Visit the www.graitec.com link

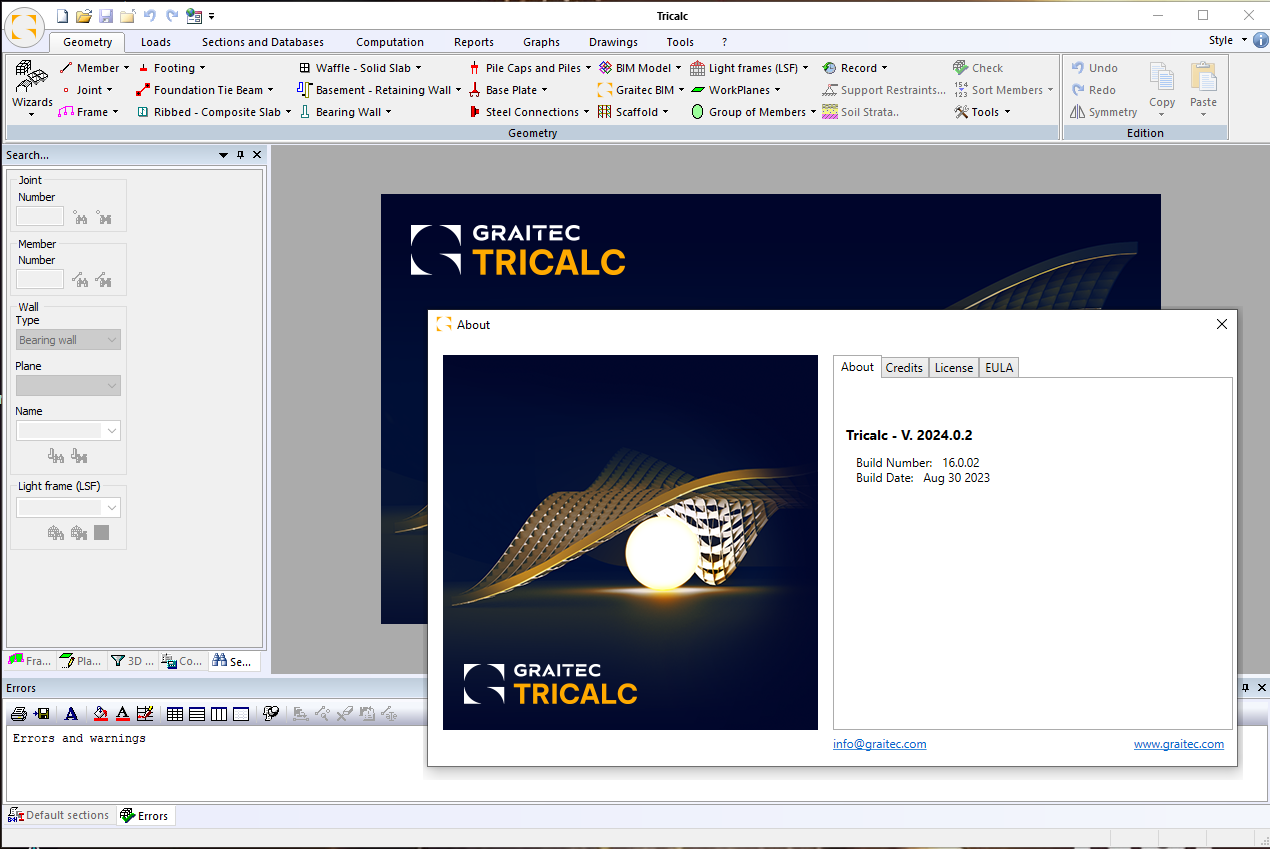pyautogui.click(x=1179, y=744)
